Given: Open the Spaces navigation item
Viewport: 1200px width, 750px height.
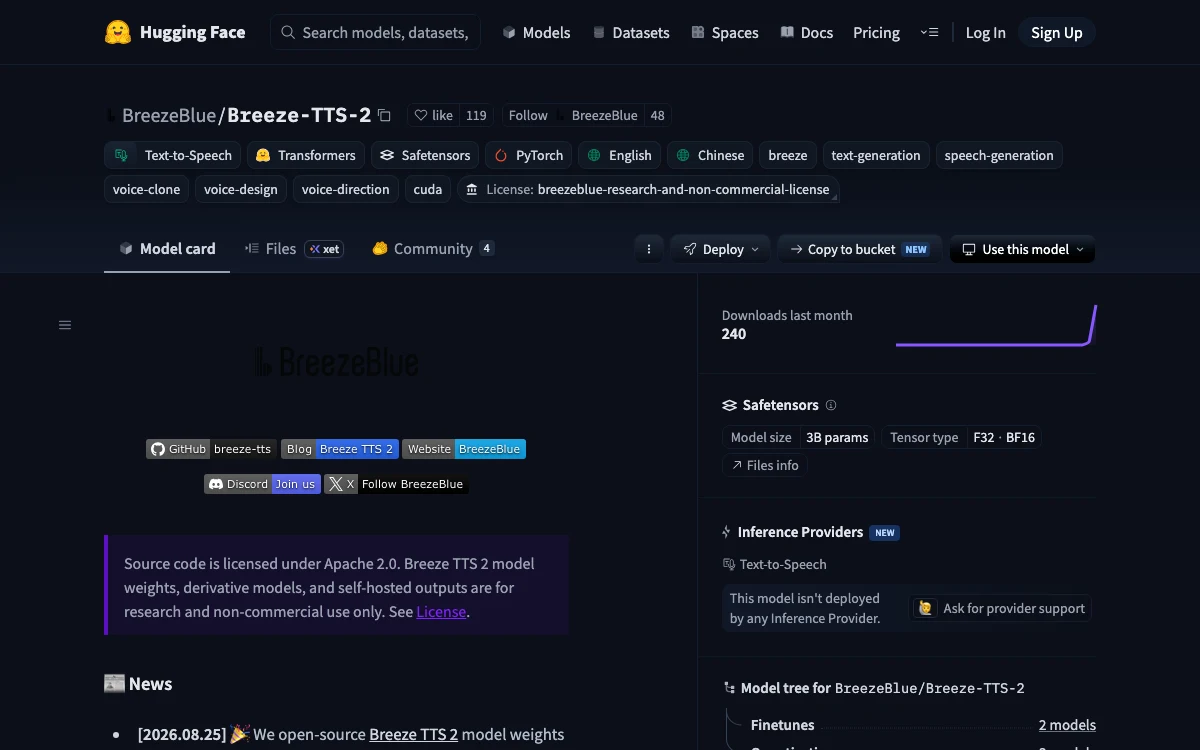Looking at the screenshot, I should [724, 32].
